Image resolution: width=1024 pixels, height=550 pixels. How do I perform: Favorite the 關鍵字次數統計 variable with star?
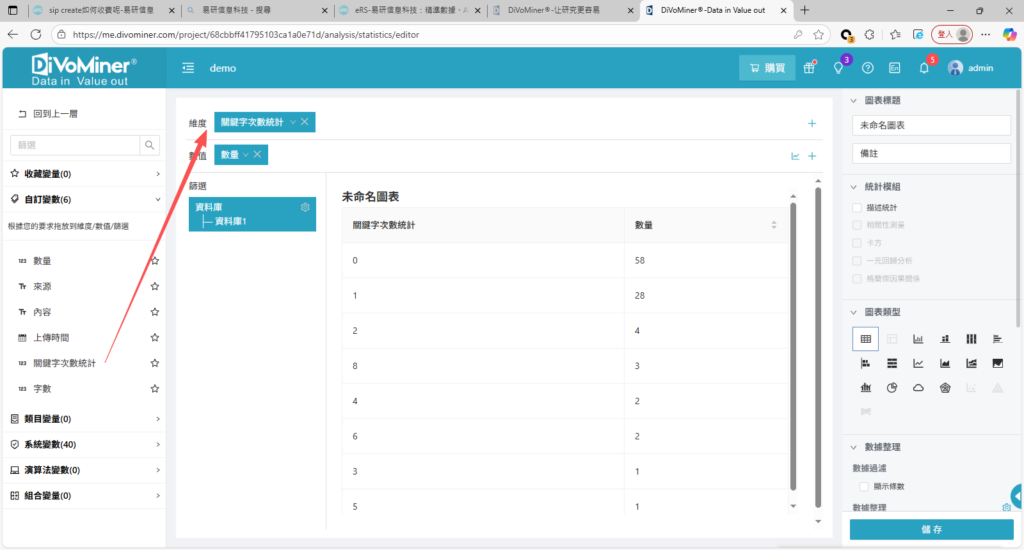(x=155, y=363)
